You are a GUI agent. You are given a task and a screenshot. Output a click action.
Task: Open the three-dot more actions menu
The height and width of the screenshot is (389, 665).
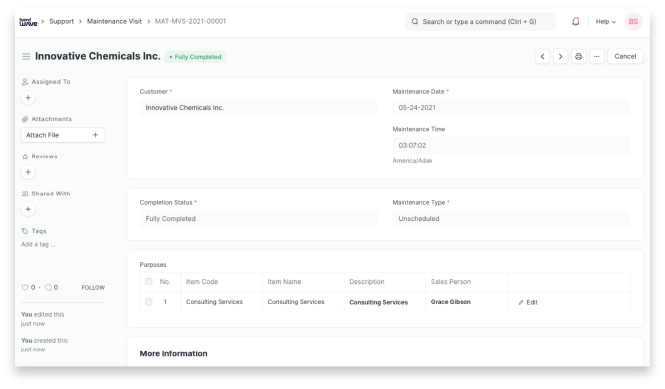coord(597,56)
